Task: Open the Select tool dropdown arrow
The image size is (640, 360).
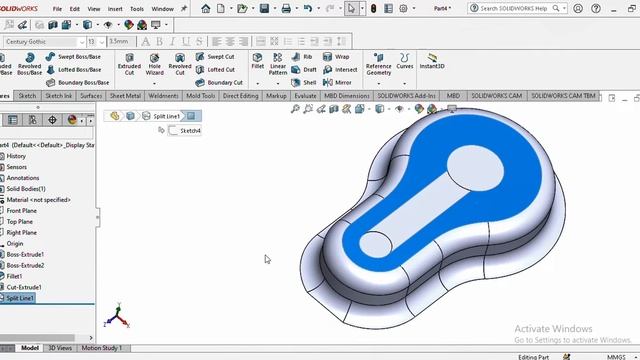Action: (362, 8)
